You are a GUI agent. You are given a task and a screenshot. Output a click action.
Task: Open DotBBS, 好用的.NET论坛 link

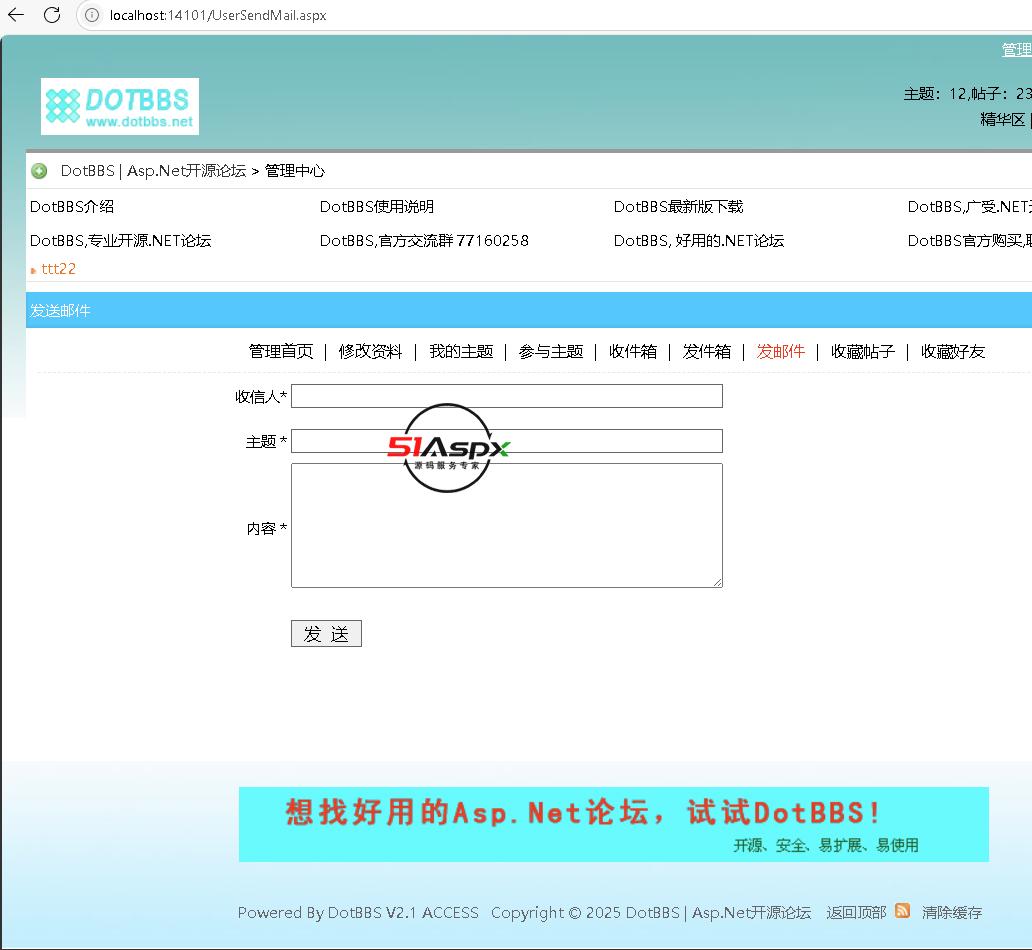[x=699, y=240]
